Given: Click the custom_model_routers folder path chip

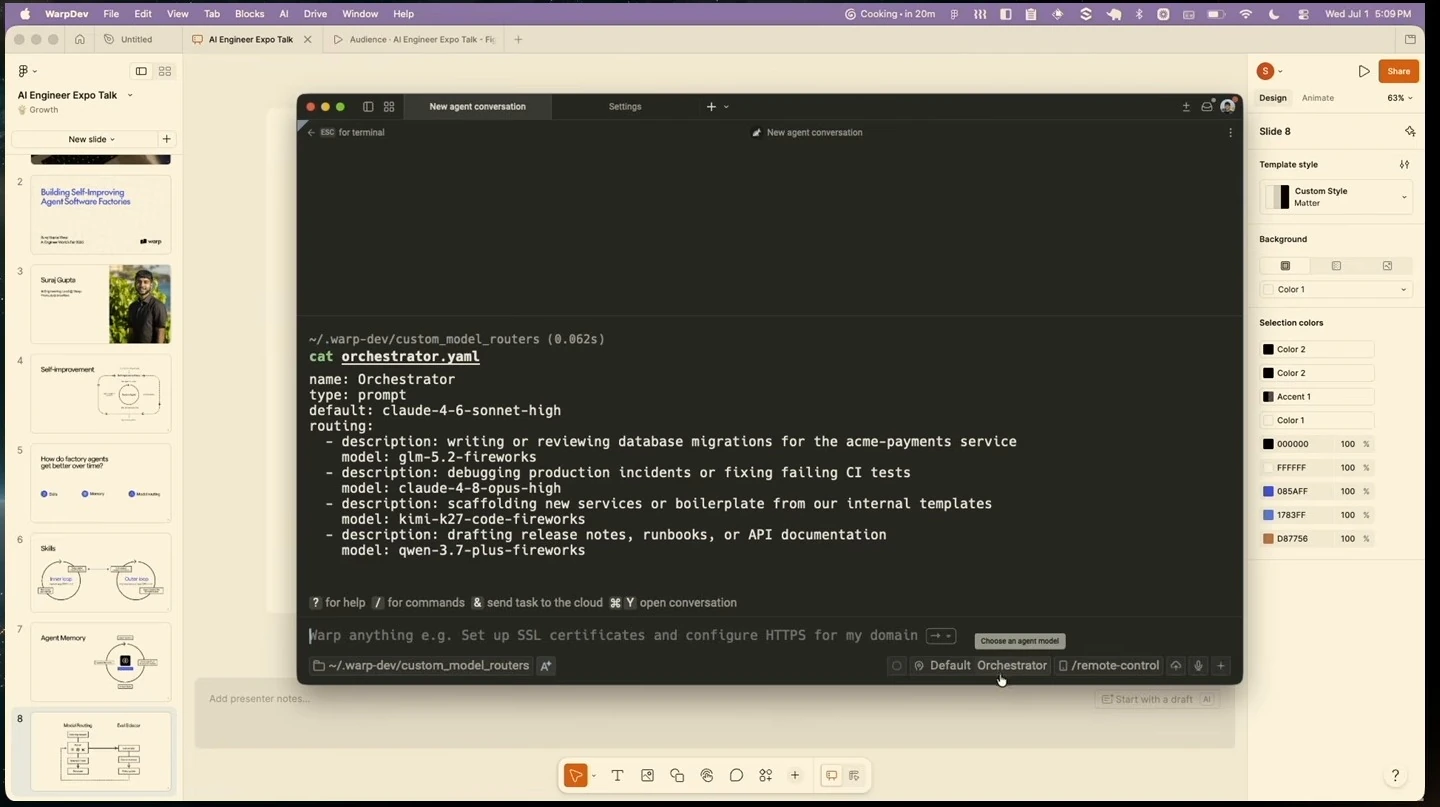Looking at the screenshot, I should (x=421, y=665).
